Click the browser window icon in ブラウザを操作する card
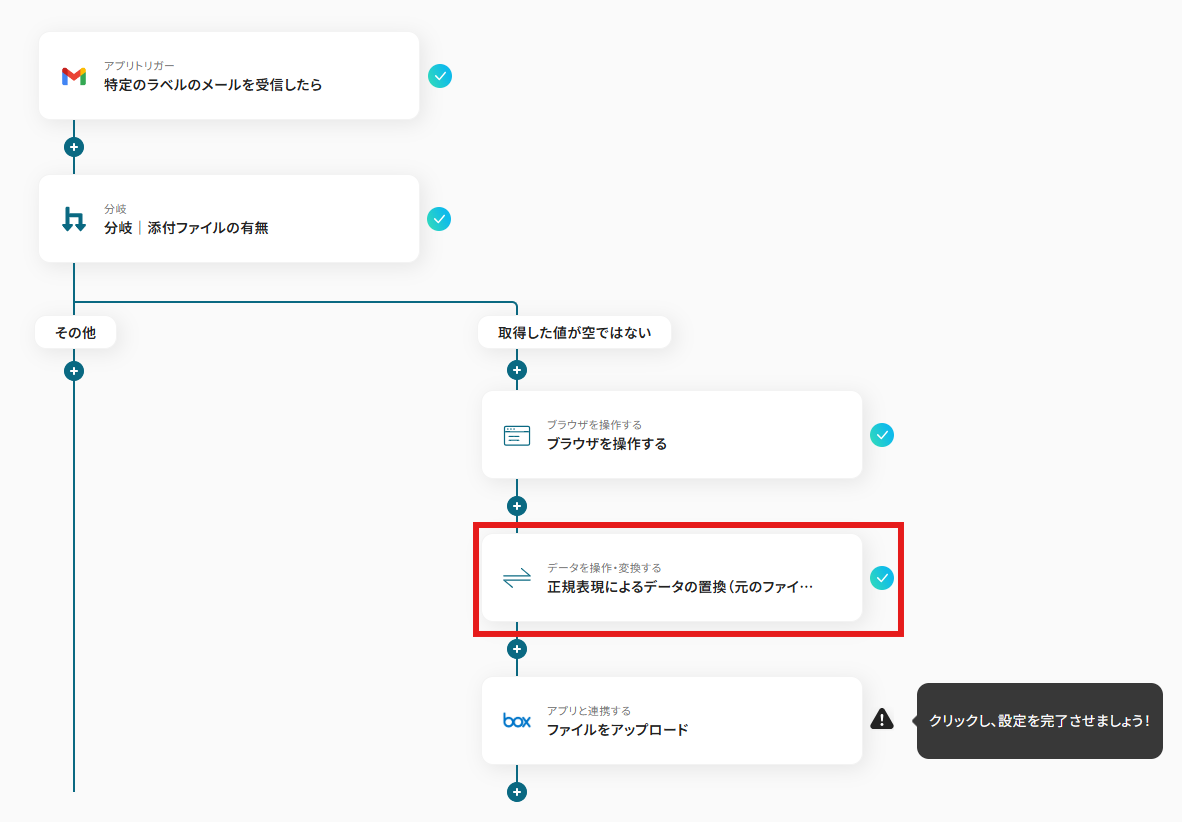Screen dimensions: 1182x822 coord(517,435)
